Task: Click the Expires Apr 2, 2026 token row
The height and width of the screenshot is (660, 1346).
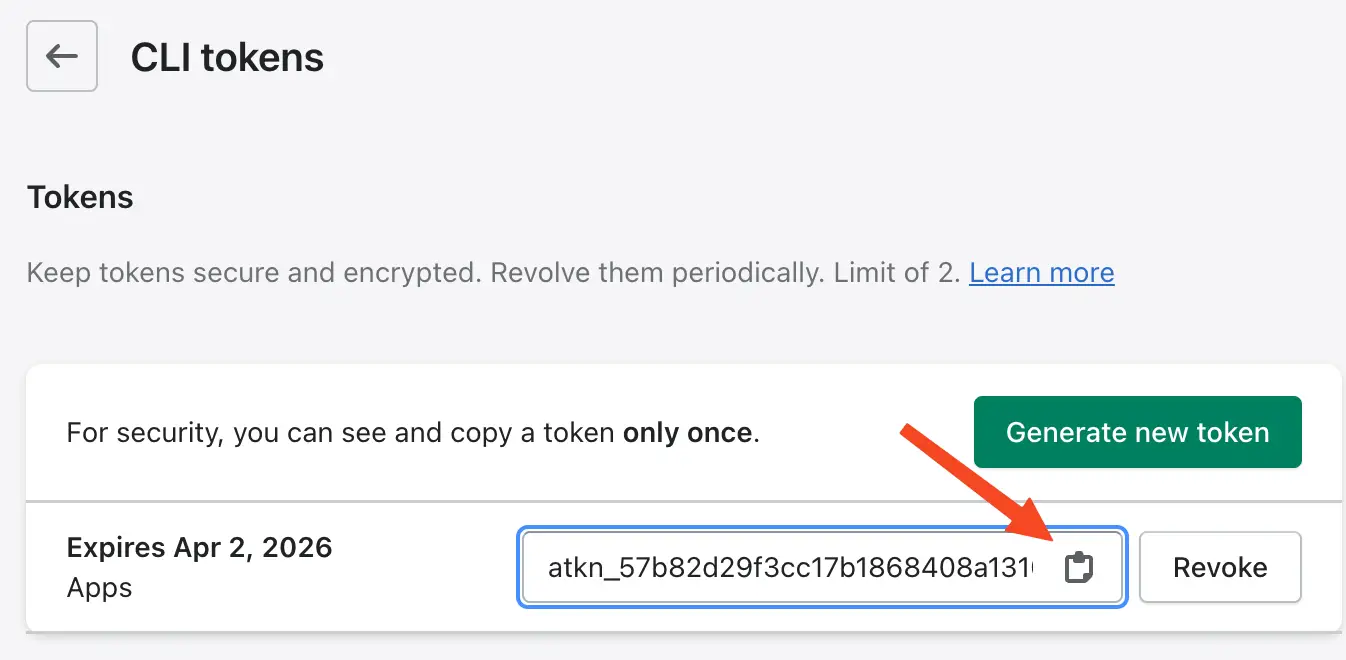Action: (x=199, y=547)
